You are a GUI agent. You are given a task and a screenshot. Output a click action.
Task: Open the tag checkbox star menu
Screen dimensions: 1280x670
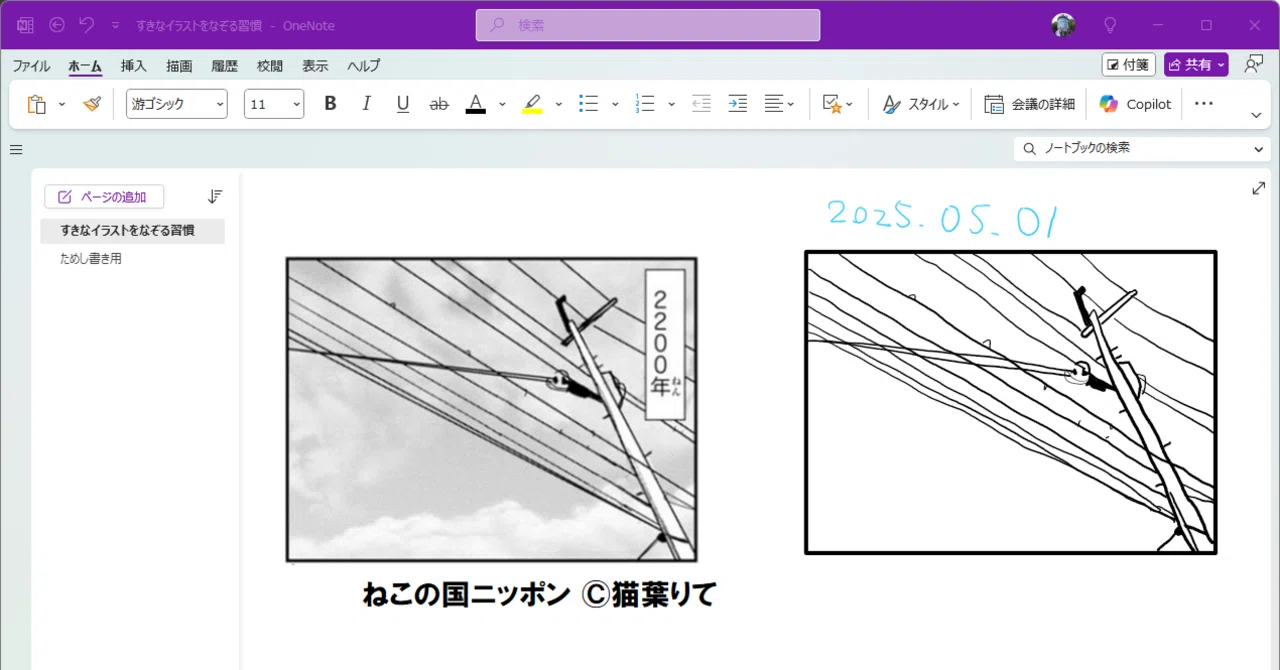[837, 104]
